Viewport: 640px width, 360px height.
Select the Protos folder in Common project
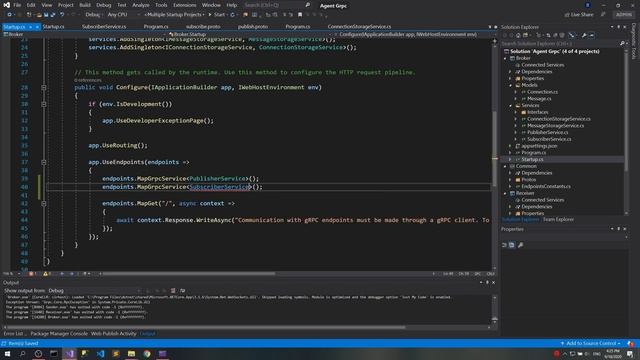point(529,180)
